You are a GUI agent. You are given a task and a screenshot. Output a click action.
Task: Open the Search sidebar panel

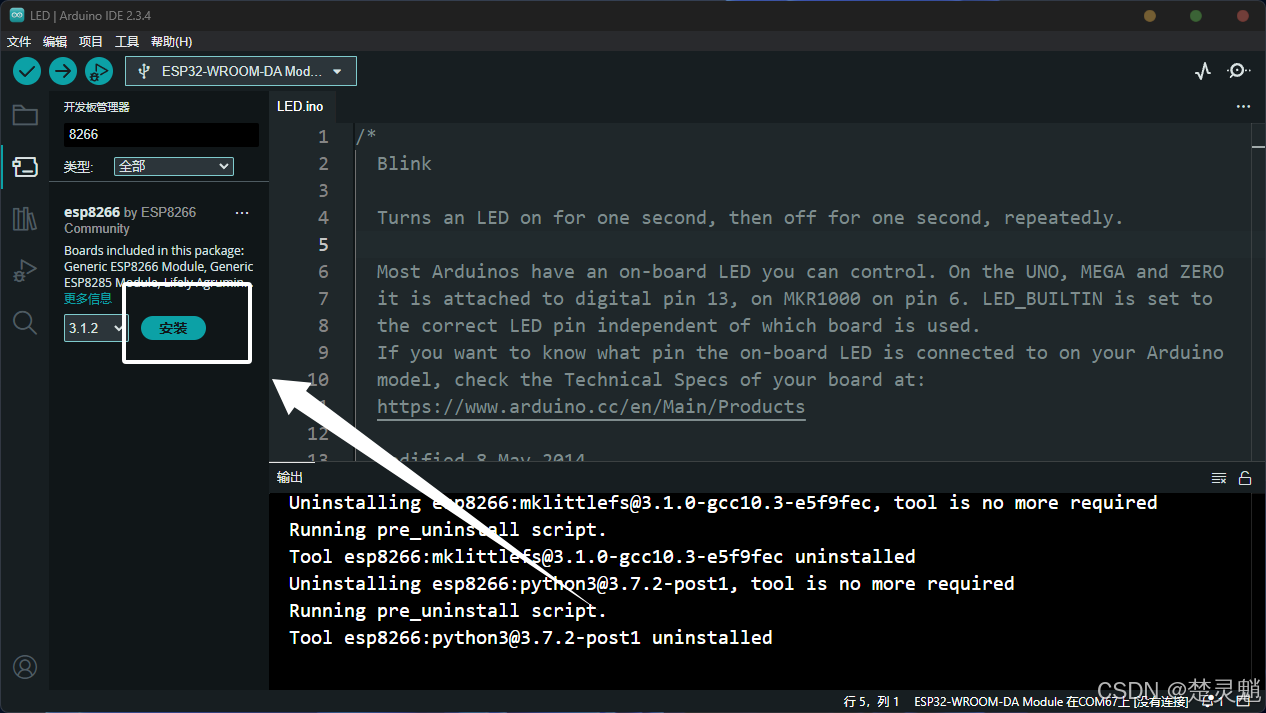click(x=25, y=322)
